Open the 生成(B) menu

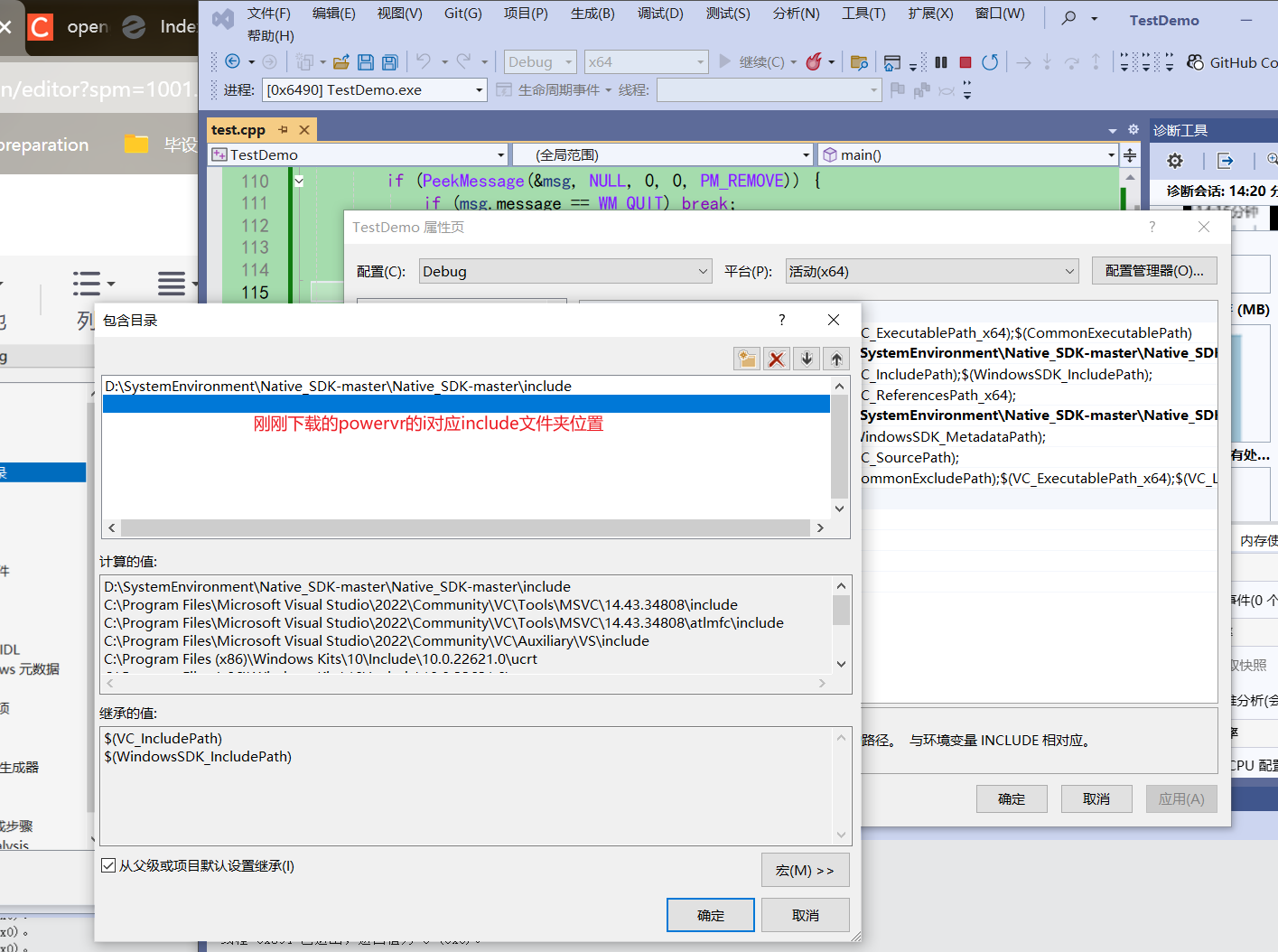592,14
